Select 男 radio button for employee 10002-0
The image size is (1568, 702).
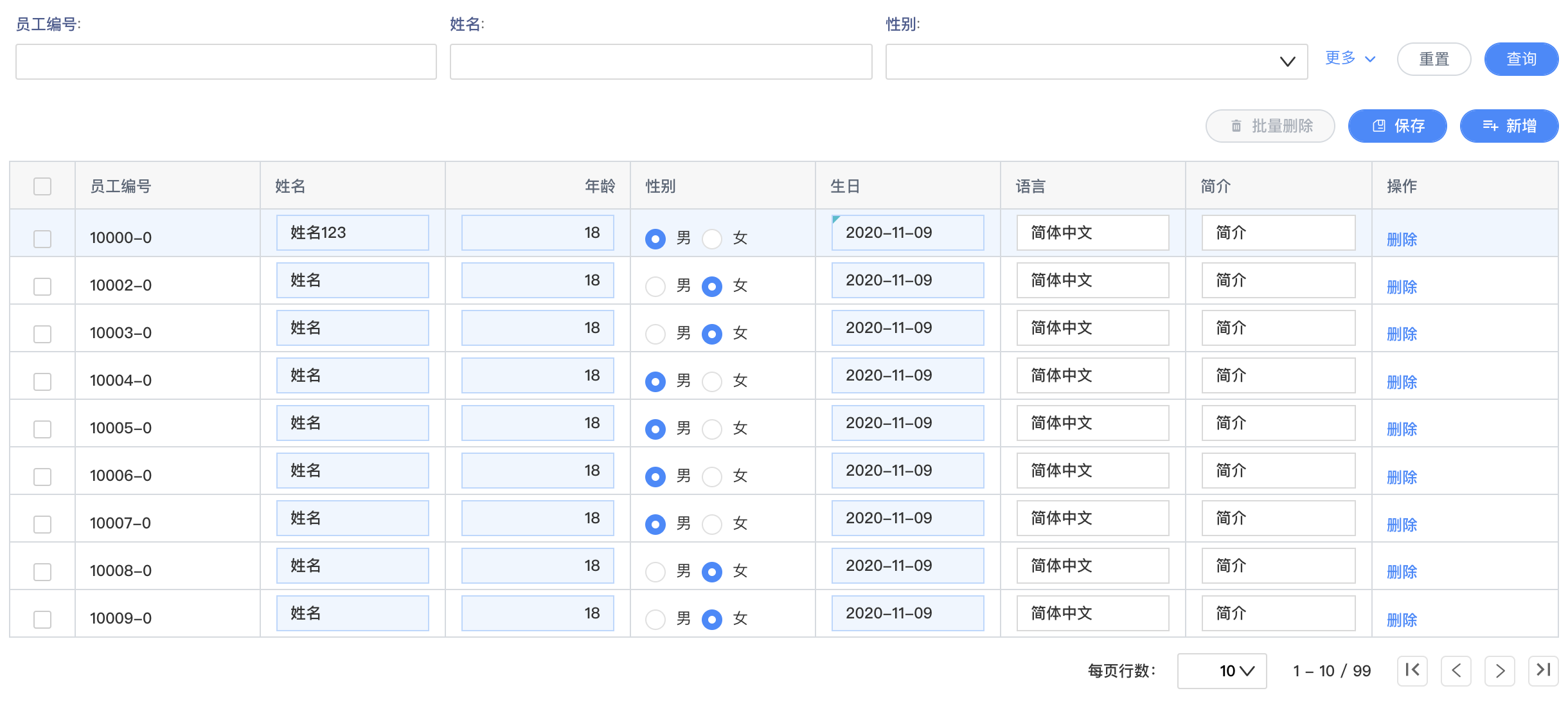655,287
